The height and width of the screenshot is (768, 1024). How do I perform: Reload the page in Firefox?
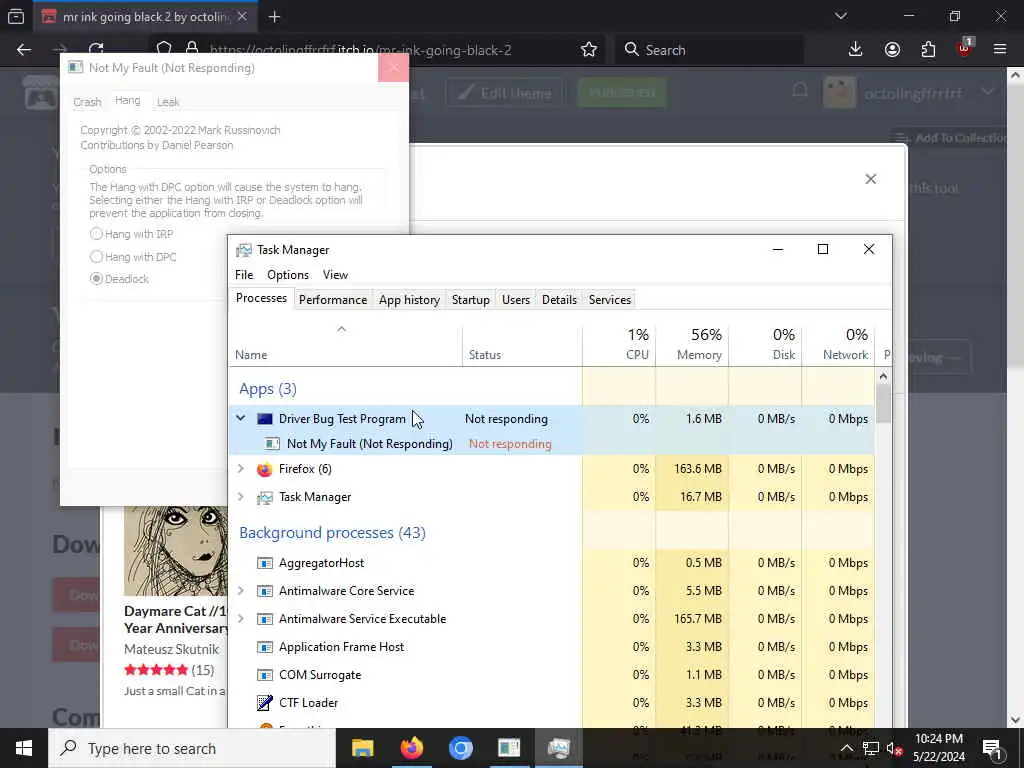96,50
